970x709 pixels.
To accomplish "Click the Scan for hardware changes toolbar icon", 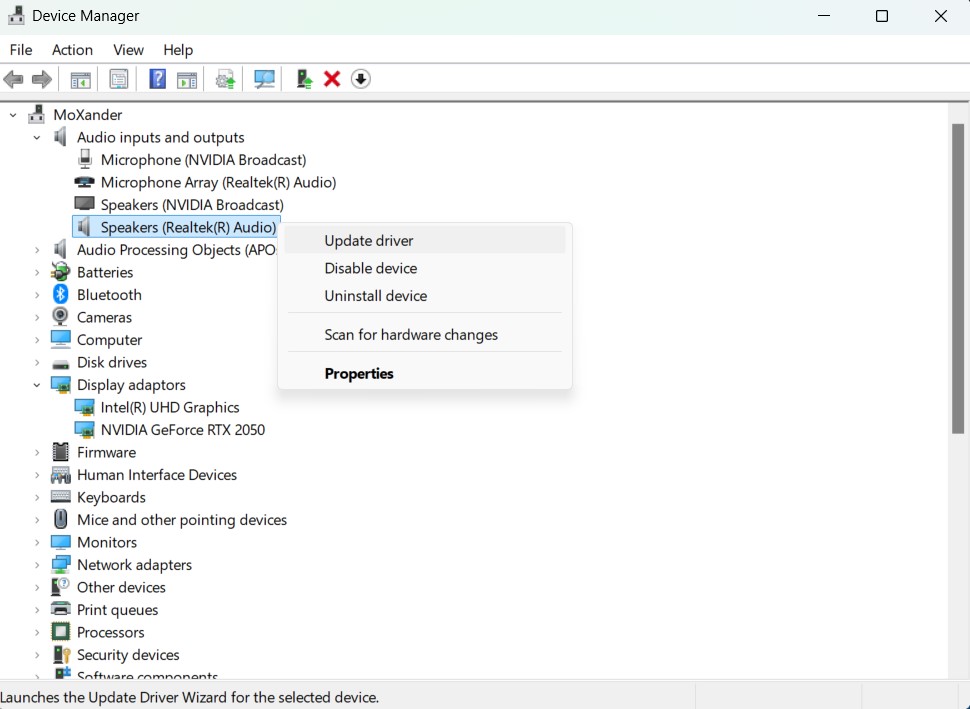I will coord(263,79).
